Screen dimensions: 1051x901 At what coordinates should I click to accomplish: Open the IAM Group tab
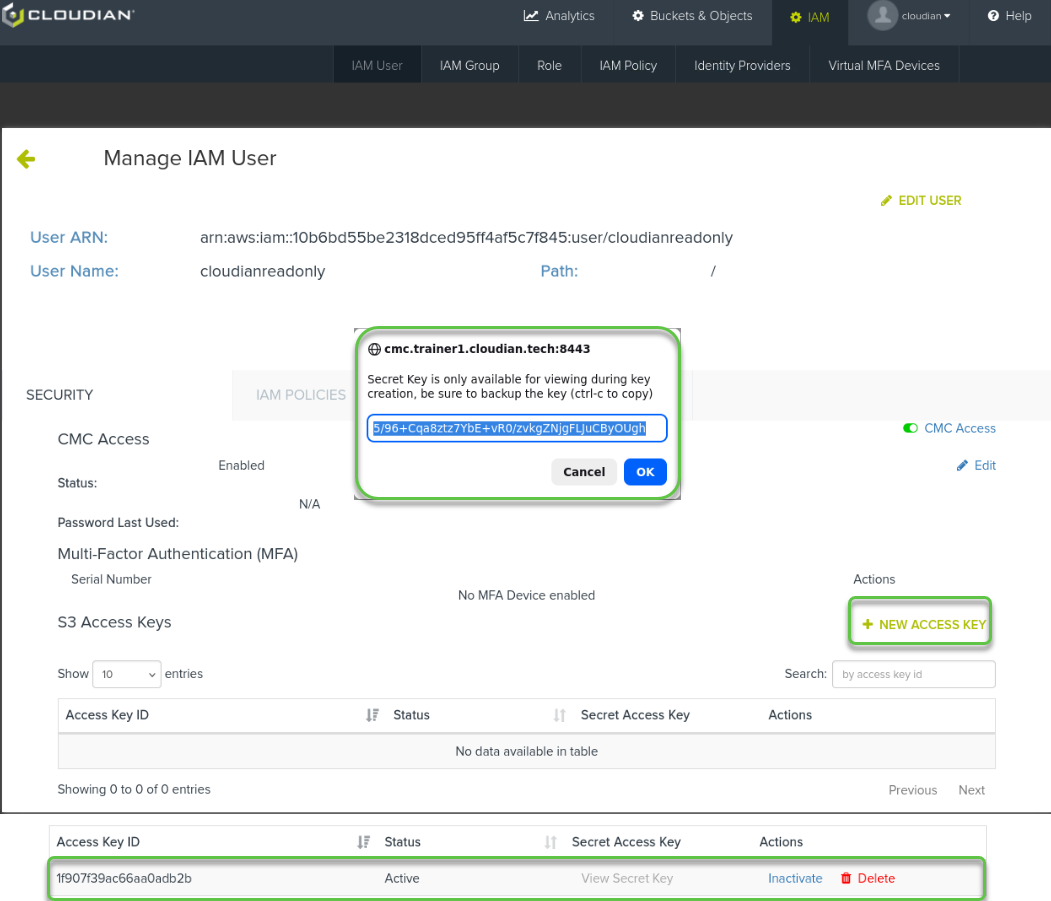click(x=469, y=66)
